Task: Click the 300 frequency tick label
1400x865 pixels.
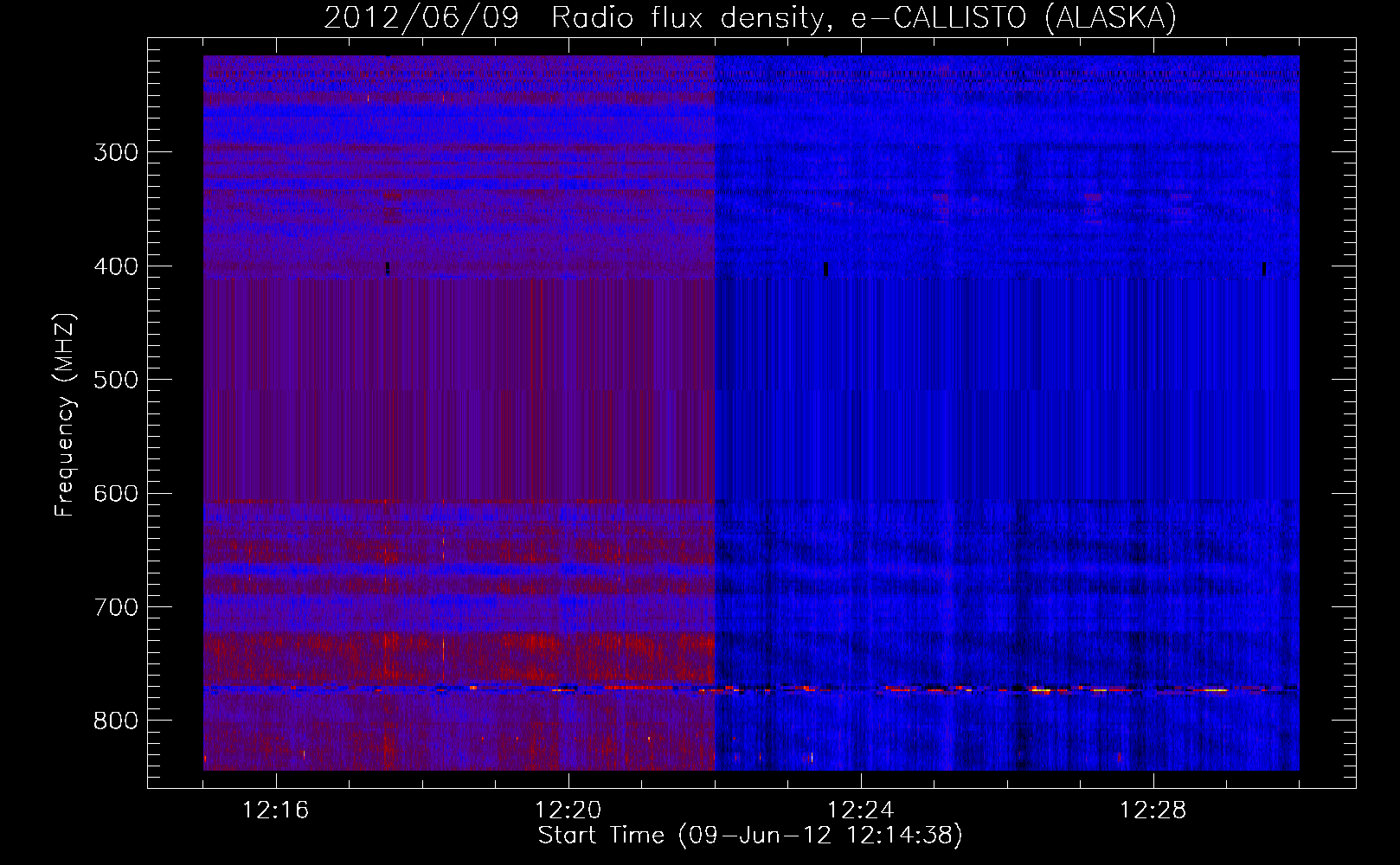Action: (116, 152)
